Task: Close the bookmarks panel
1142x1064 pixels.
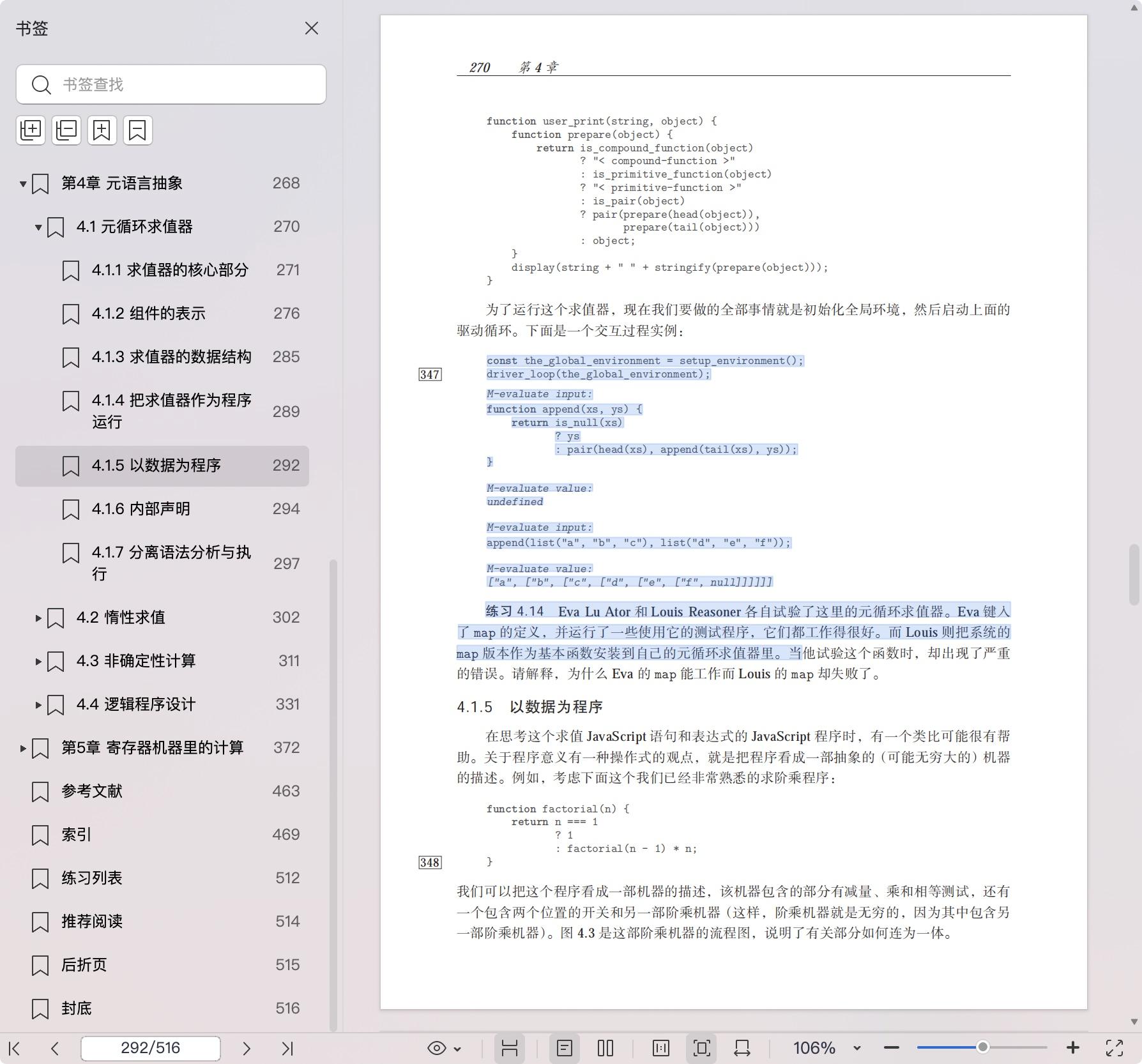Action: 312,28
